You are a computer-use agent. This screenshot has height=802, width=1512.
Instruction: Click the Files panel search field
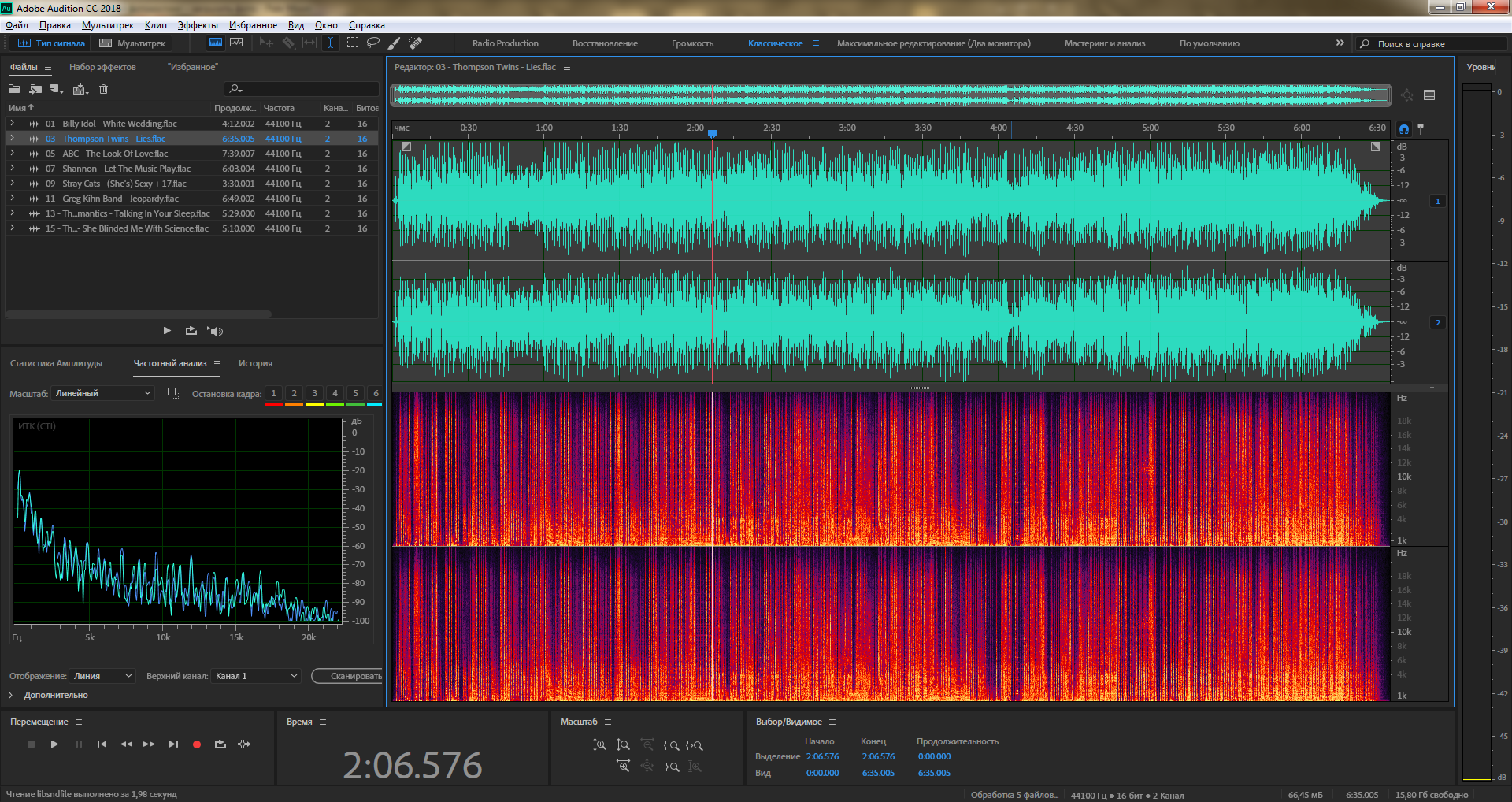(x=302, y=89)
